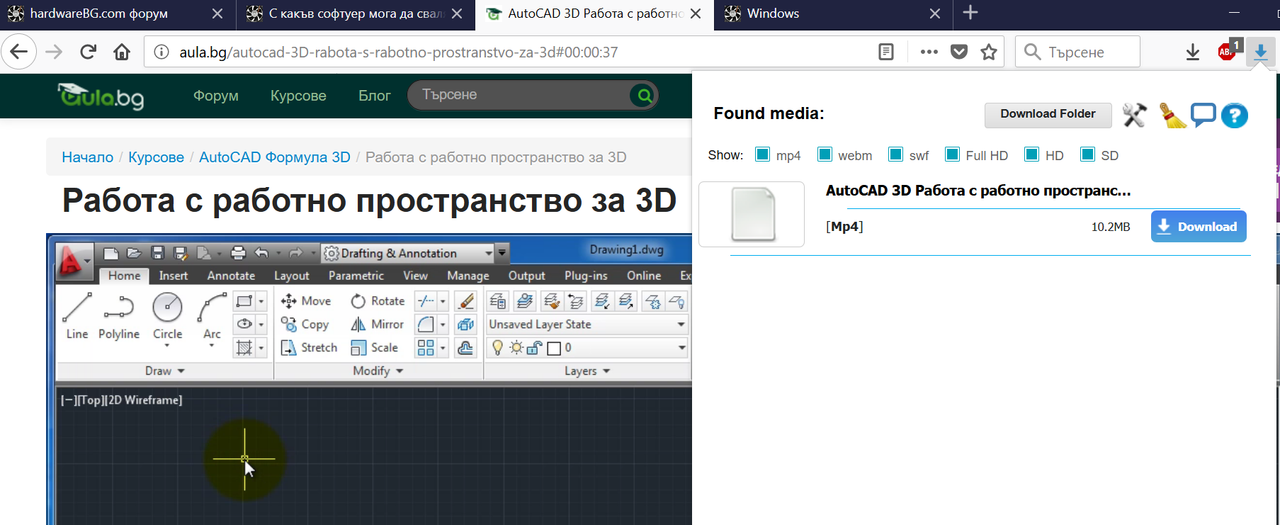Screen dimensions: 1280x525
Task: Select the Arc tool
Action: click(x=212, y=317)
